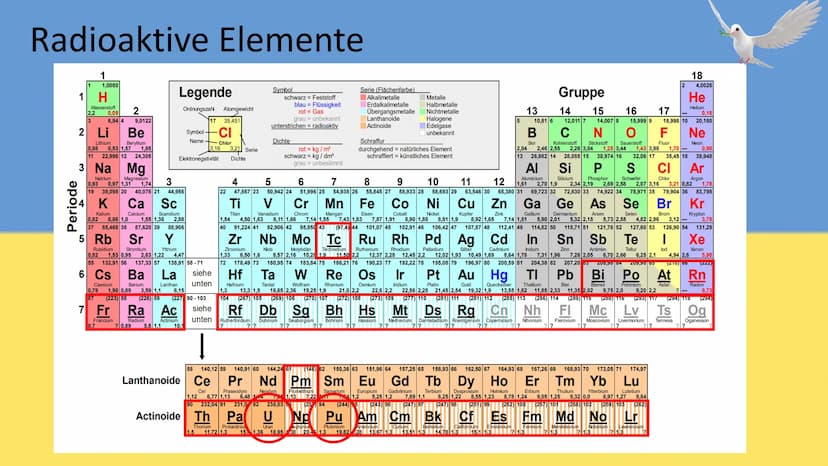Screen dimensions: 828x466
Task: Select the actinium cell "Ac"
Action: 169,312
